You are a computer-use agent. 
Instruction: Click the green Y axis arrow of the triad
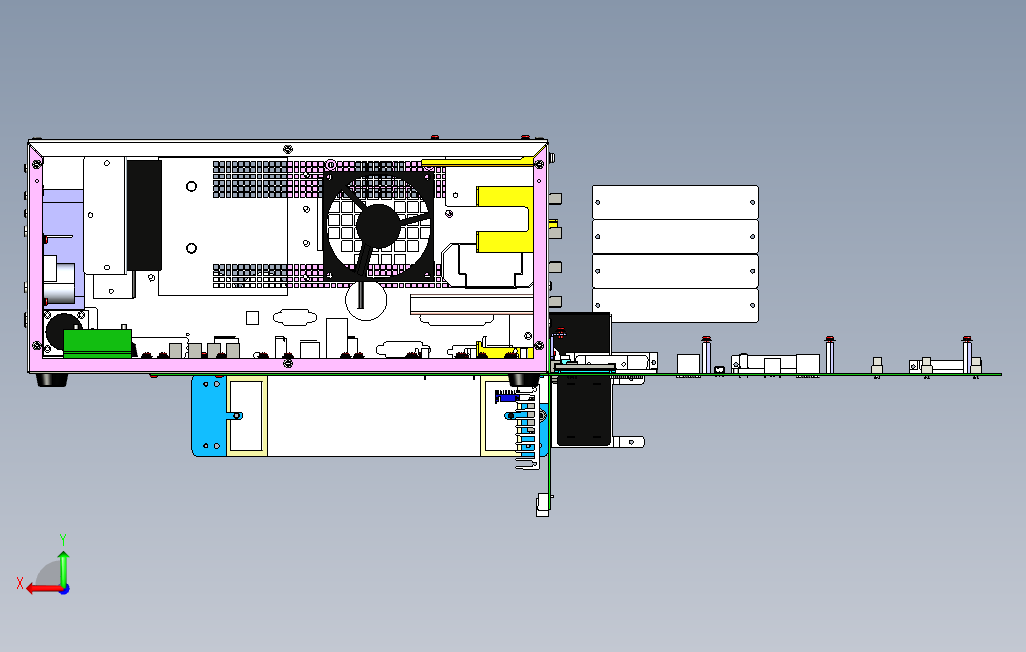(63, 568)
